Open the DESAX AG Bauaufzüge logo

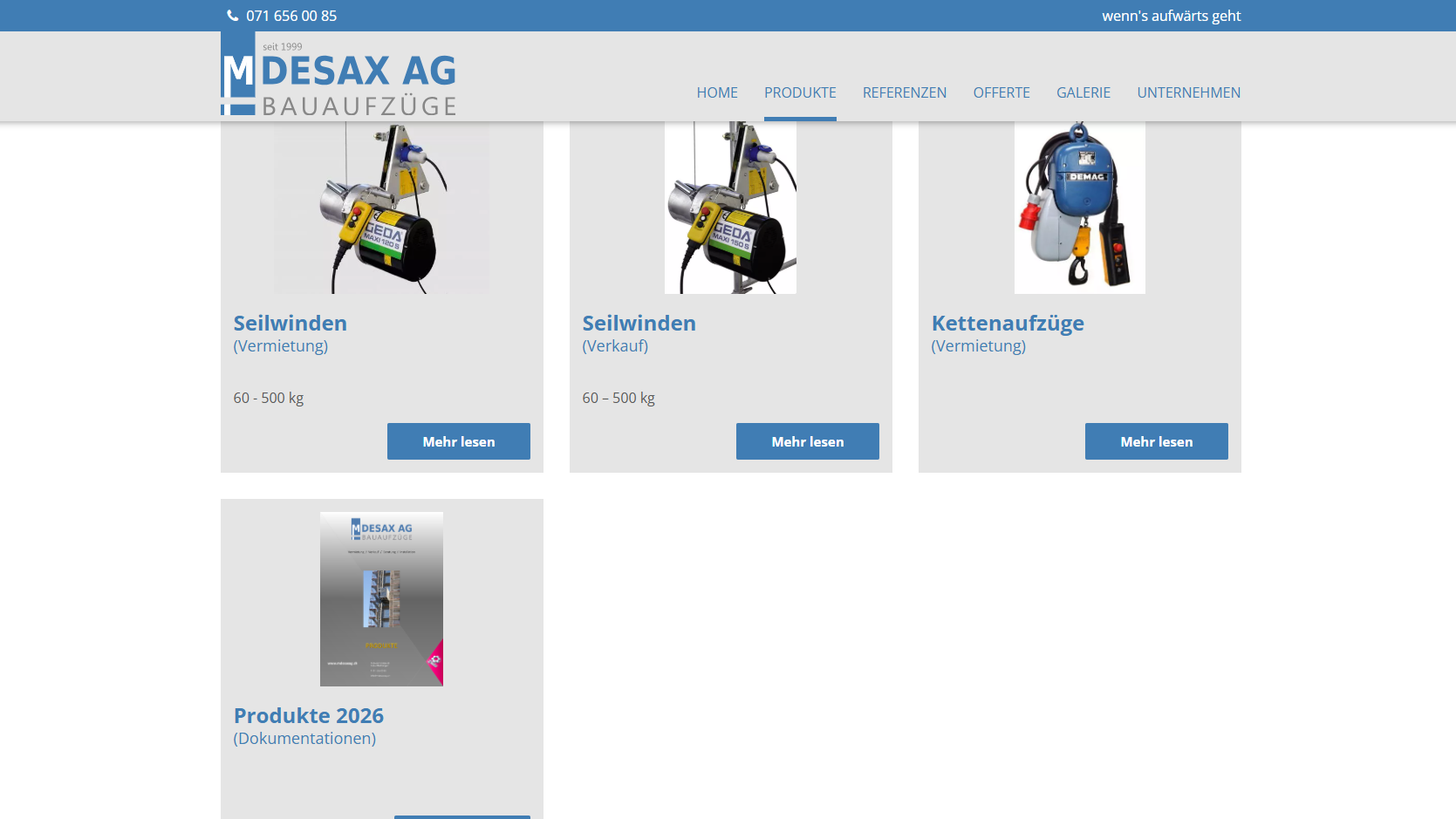338,75
